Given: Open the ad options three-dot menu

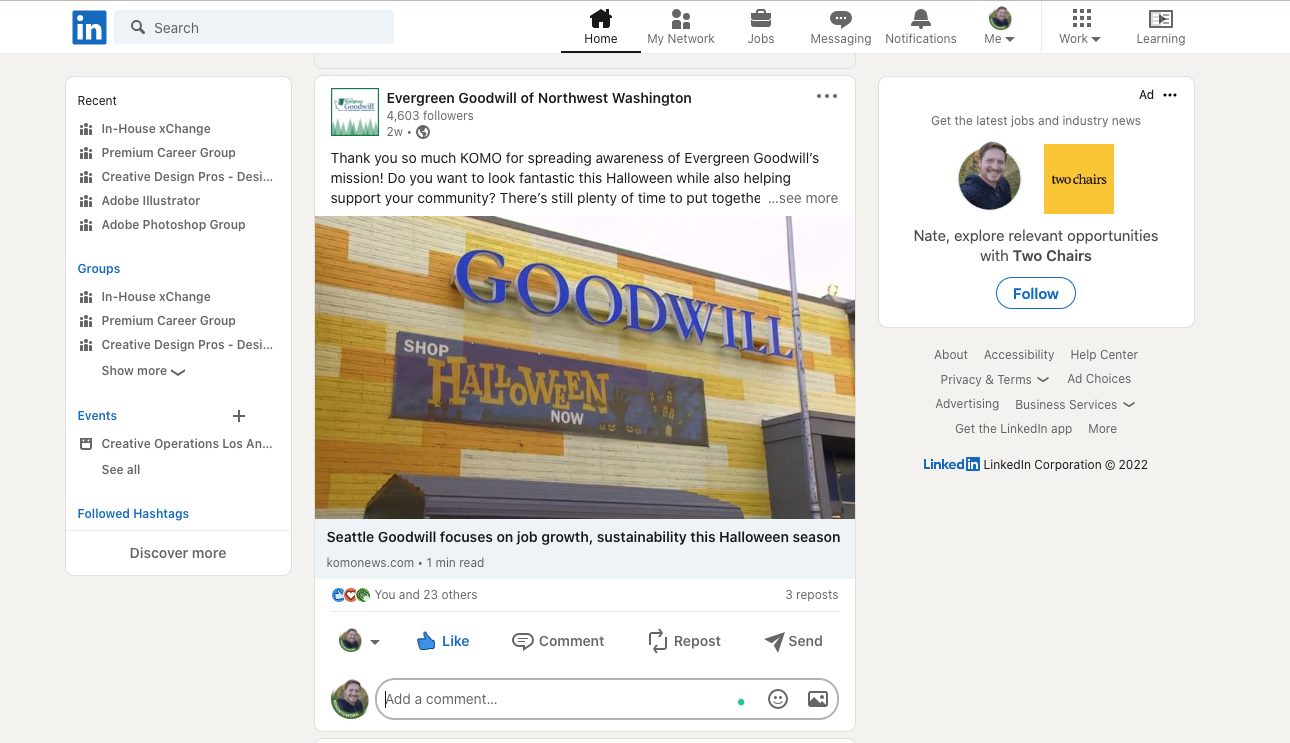Looking at the screenshot, I should pos(1170,95).
